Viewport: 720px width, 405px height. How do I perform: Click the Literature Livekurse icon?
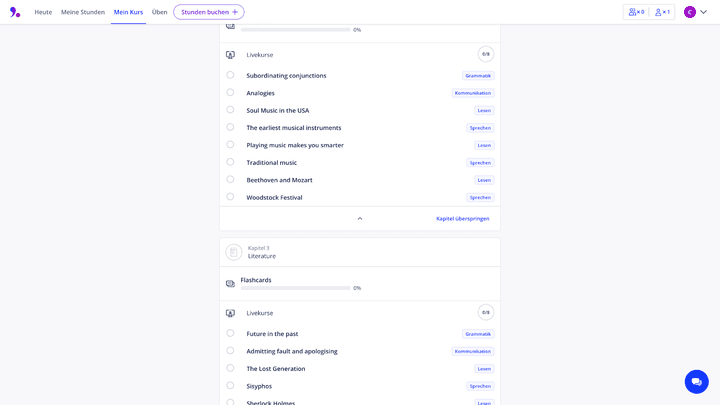(x=230, y=313)
